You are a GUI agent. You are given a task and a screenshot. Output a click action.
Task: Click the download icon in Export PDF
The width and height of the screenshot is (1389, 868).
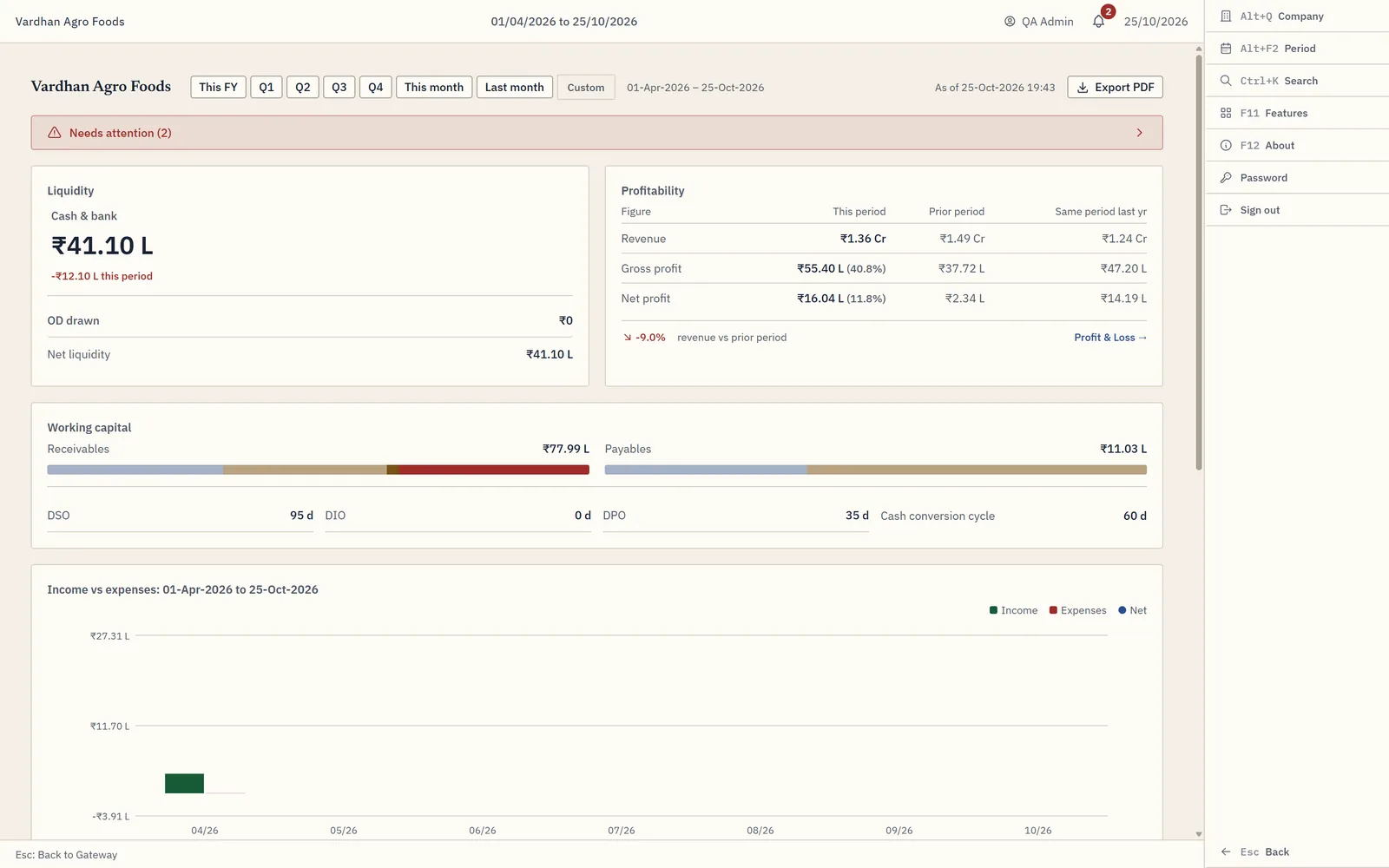1083,88
